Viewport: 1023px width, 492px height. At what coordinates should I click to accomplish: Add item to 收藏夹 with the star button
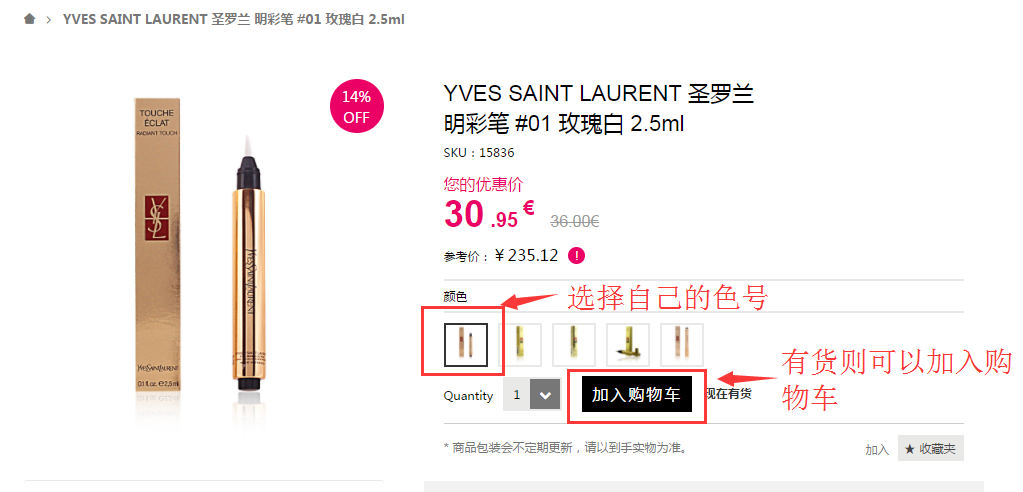pos(930,448)
